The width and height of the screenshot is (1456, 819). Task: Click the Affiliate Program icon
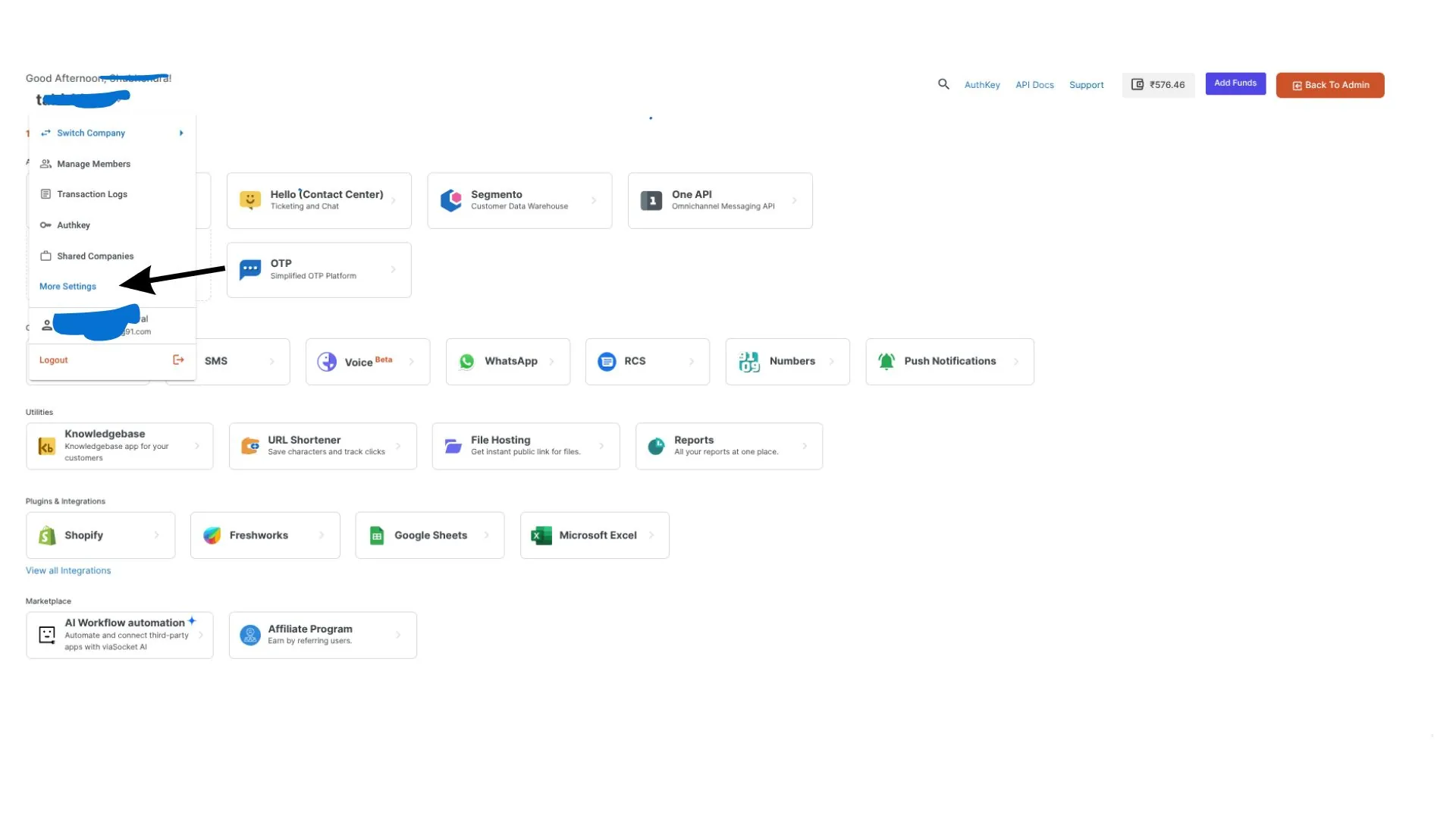click(x=250, y=635)
